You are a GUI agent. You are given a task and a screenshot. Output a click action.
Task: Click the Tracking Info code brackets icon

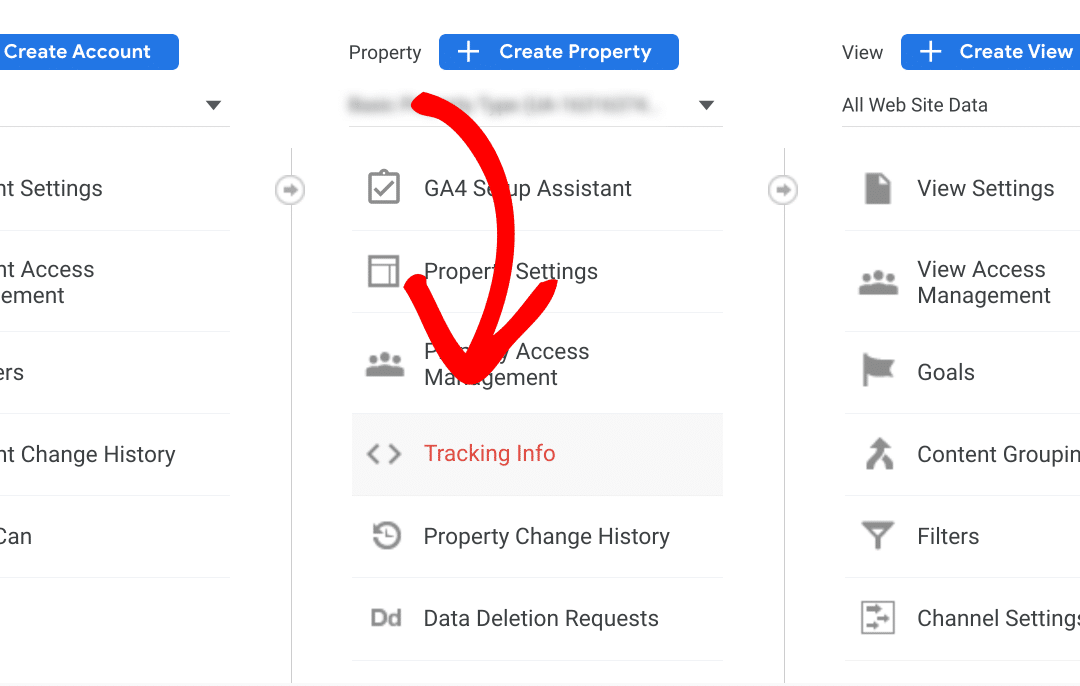point(384,454)
